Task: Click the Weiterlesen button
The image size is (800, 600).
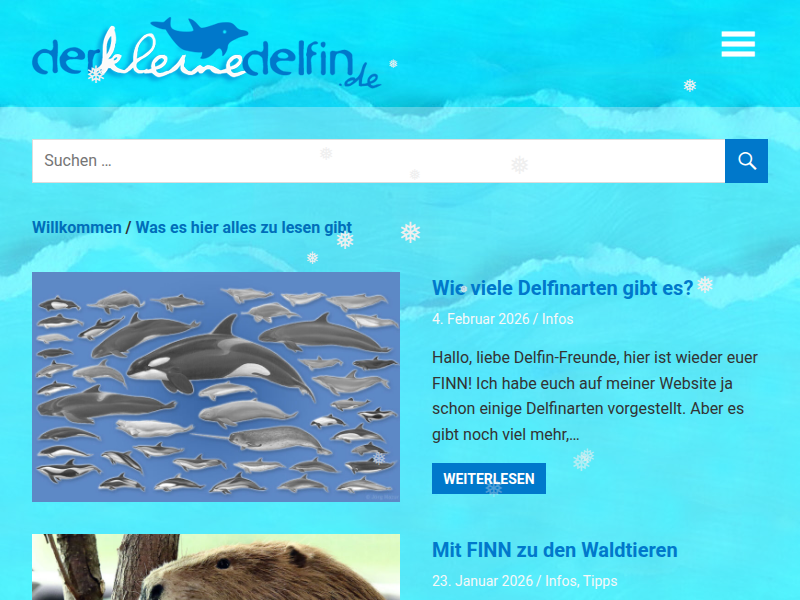Action: 489,479
